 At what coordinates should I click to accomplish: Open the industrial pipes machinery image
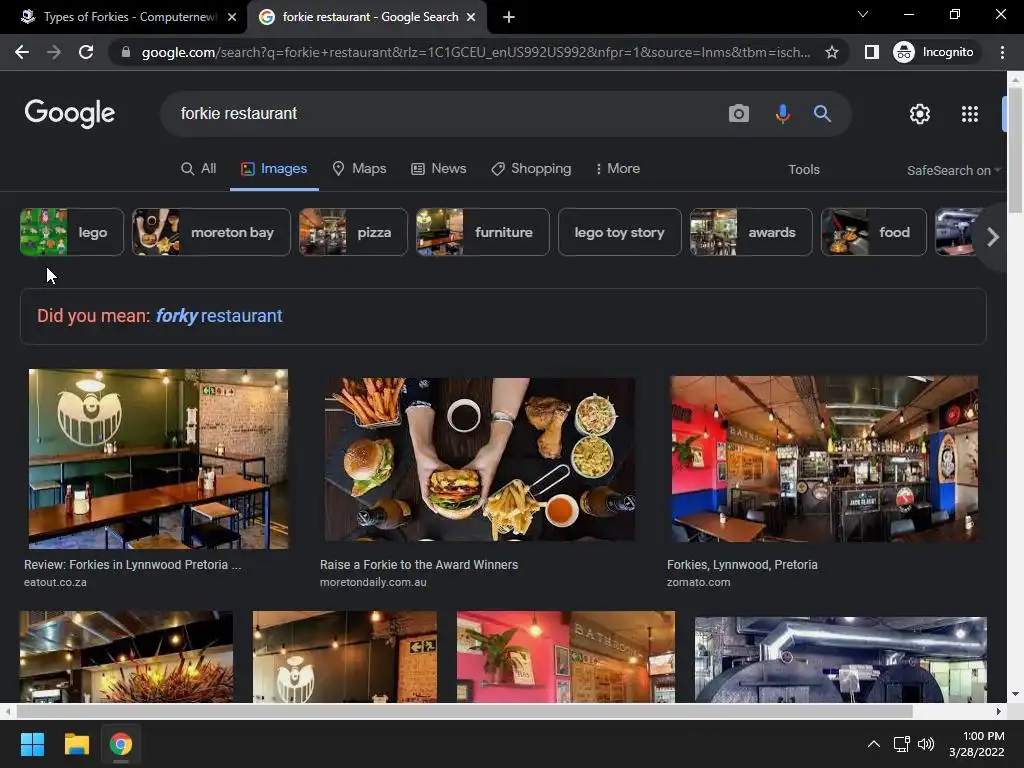[840, 660]
